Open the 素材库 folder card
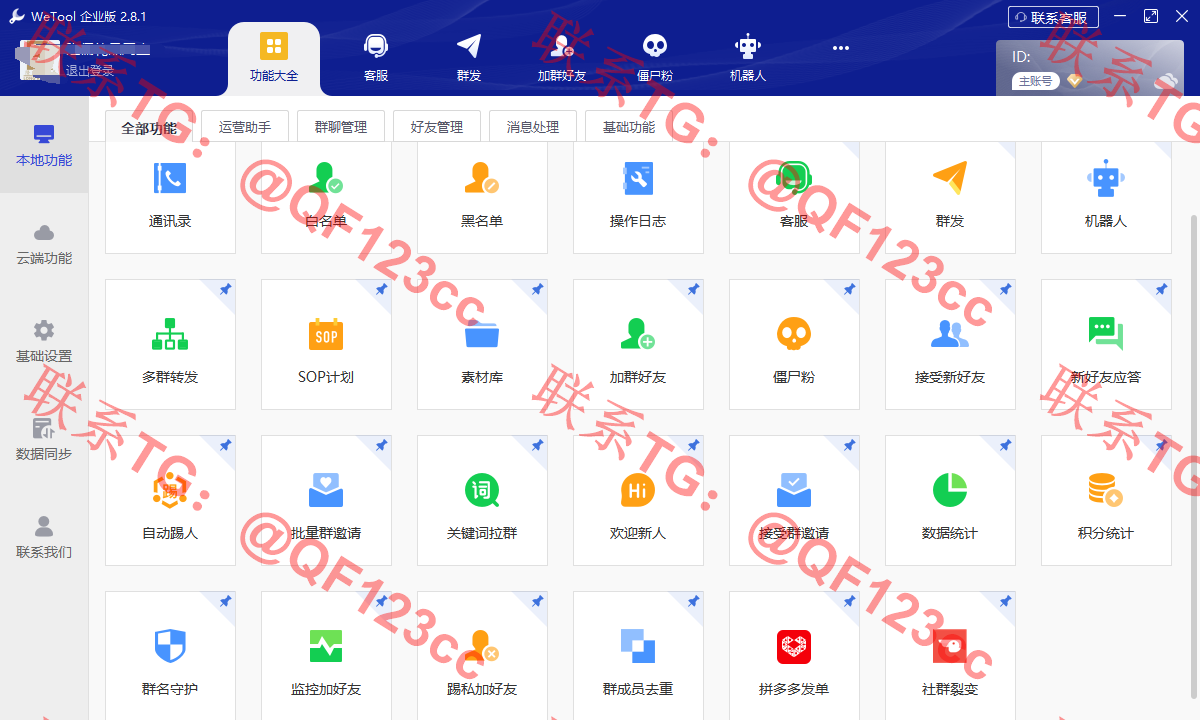 point(482,344)
